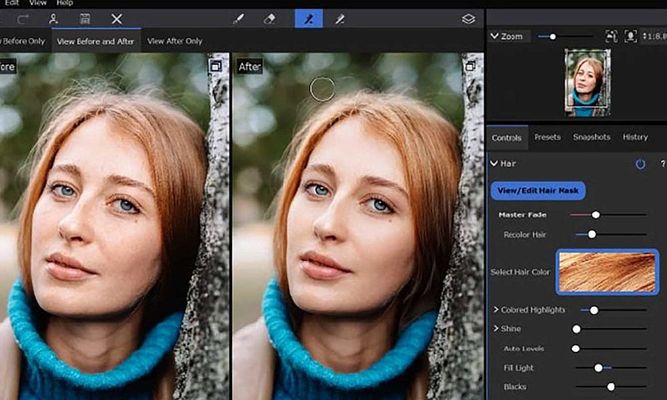Image resolution: width=667 pixels, height=400 pixels.
Task: Pick the hair color texture swatch
Action: point(606,273)
